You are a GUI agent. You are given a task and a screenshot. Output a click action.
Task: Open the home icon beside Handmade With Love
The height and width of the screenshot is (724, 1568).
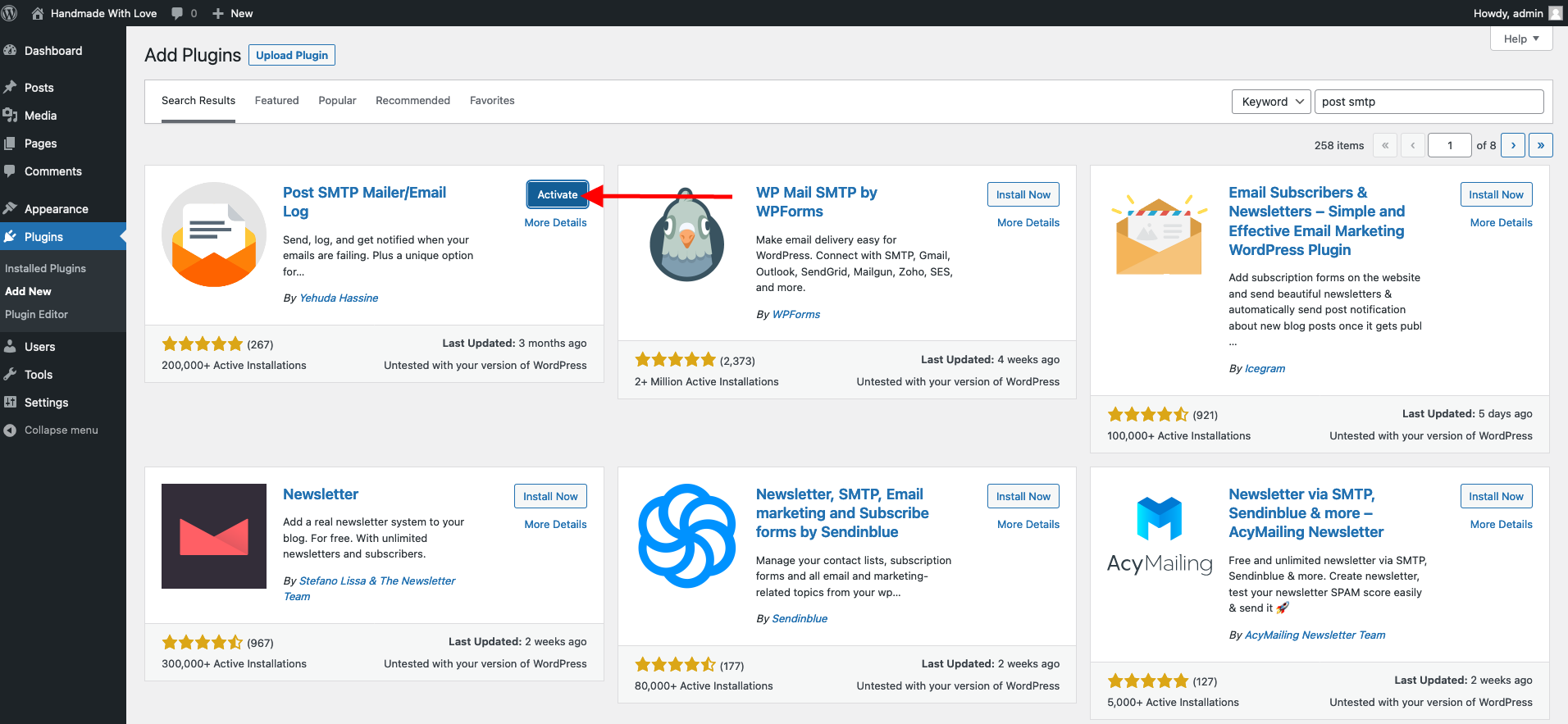38,13
